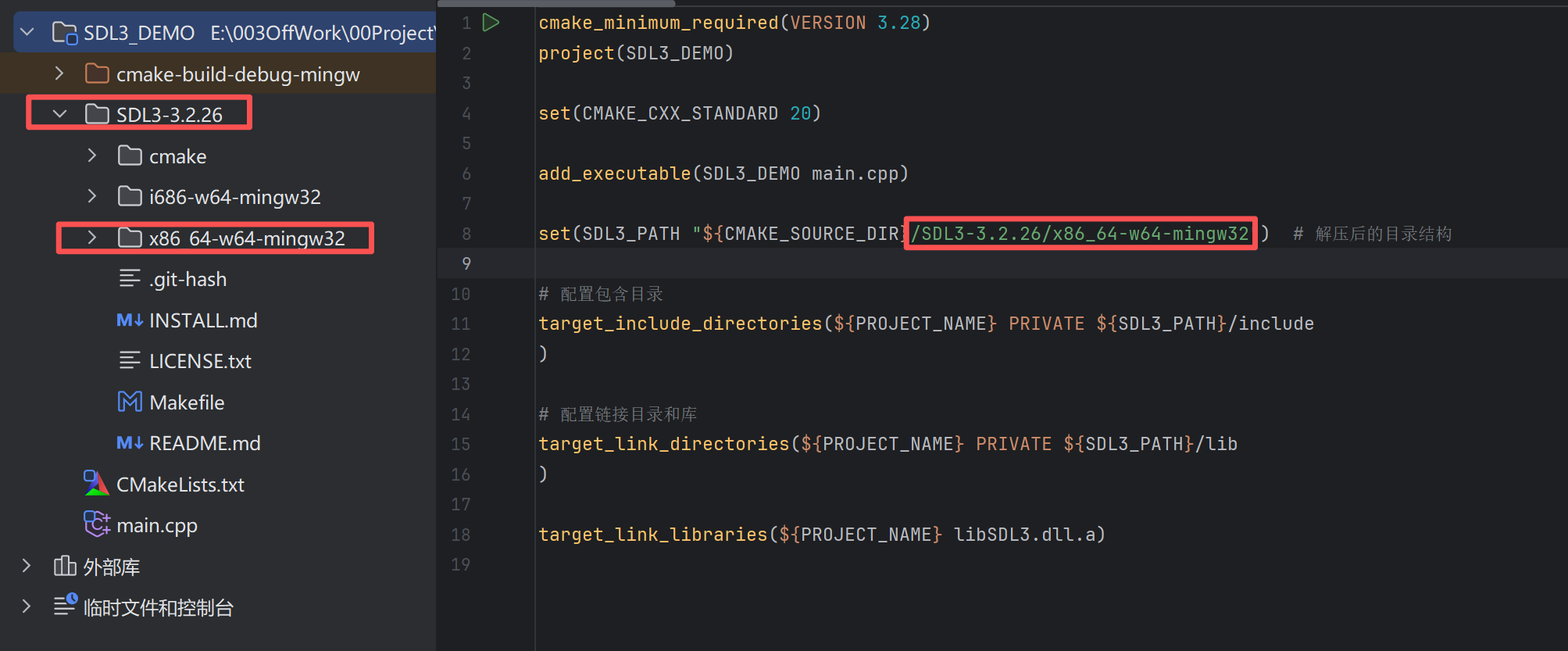Open Makefile from the project tree
Viewport: 1568px width, 651px height.
[x=187, y=402]
